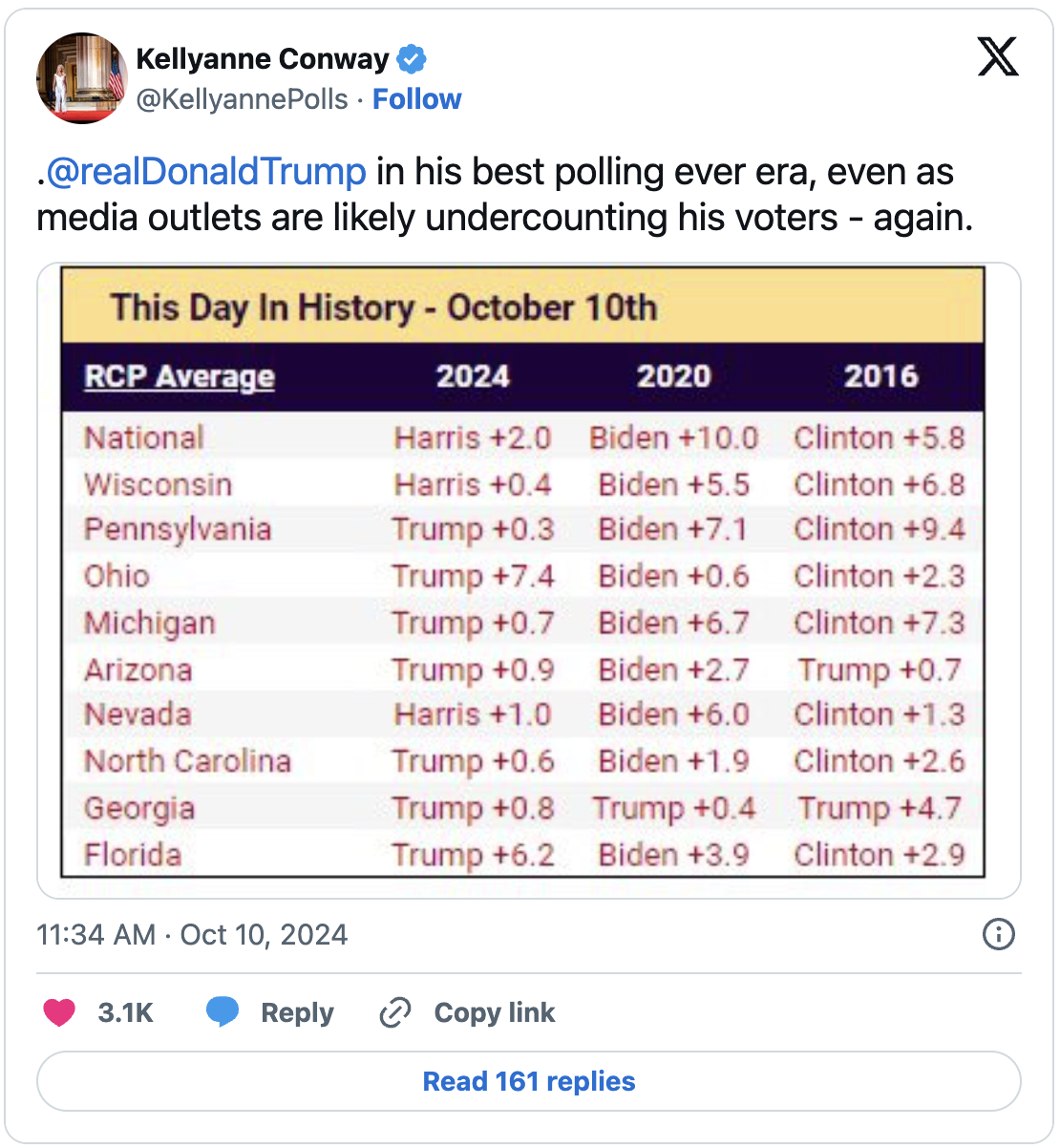The width and height of the screenshot is (1060, 1148).
Task: Open Kellyanne Conway's profile avatar
Action: pos(81,78)
